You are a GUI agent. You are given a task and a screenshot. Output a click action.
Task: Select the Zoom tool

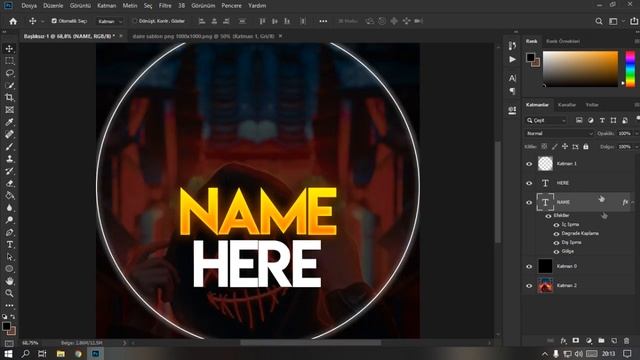[x=9, y=293]
